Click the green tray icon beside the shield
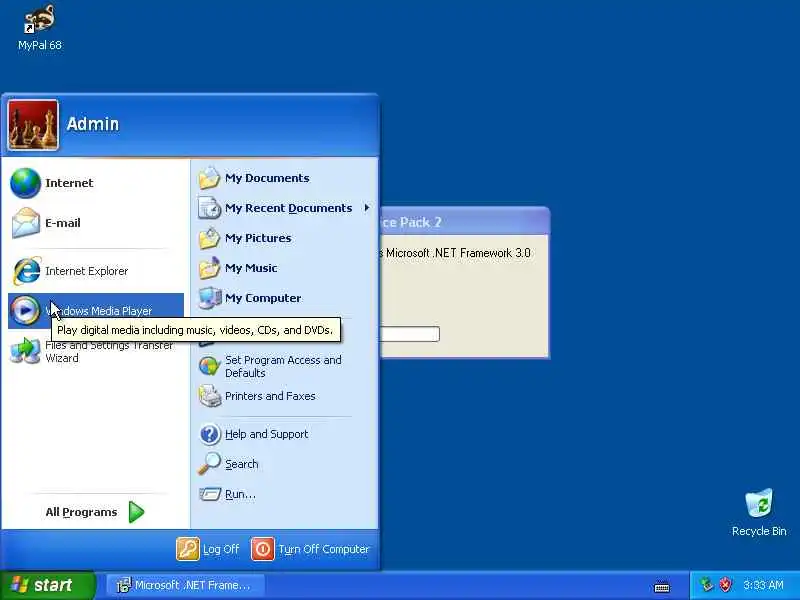This screenshot has width=800, height=600. click(707, 584)
